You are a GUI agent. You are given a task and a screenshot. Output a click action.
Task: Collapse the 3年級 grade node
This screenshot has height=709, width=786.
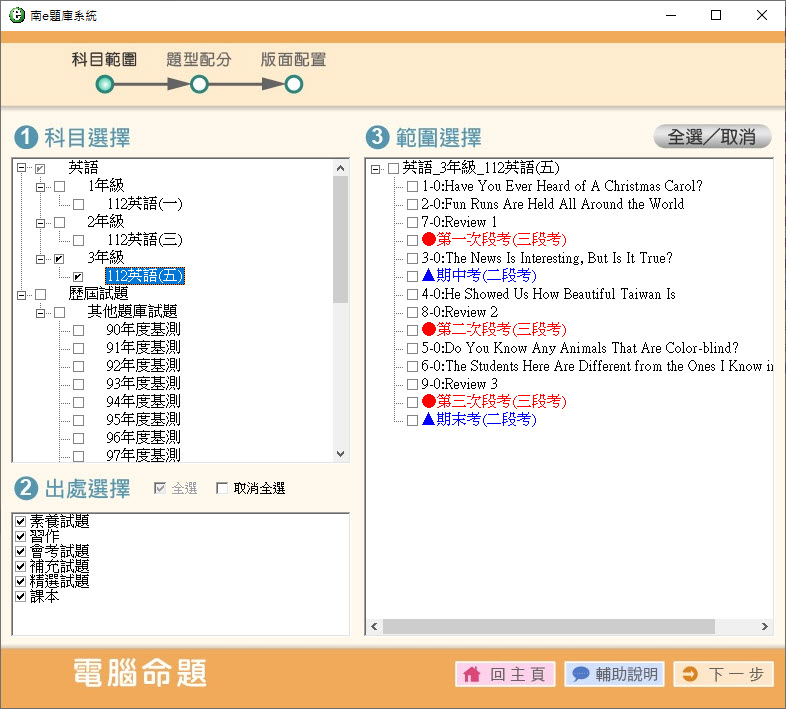tap(41, 258)
